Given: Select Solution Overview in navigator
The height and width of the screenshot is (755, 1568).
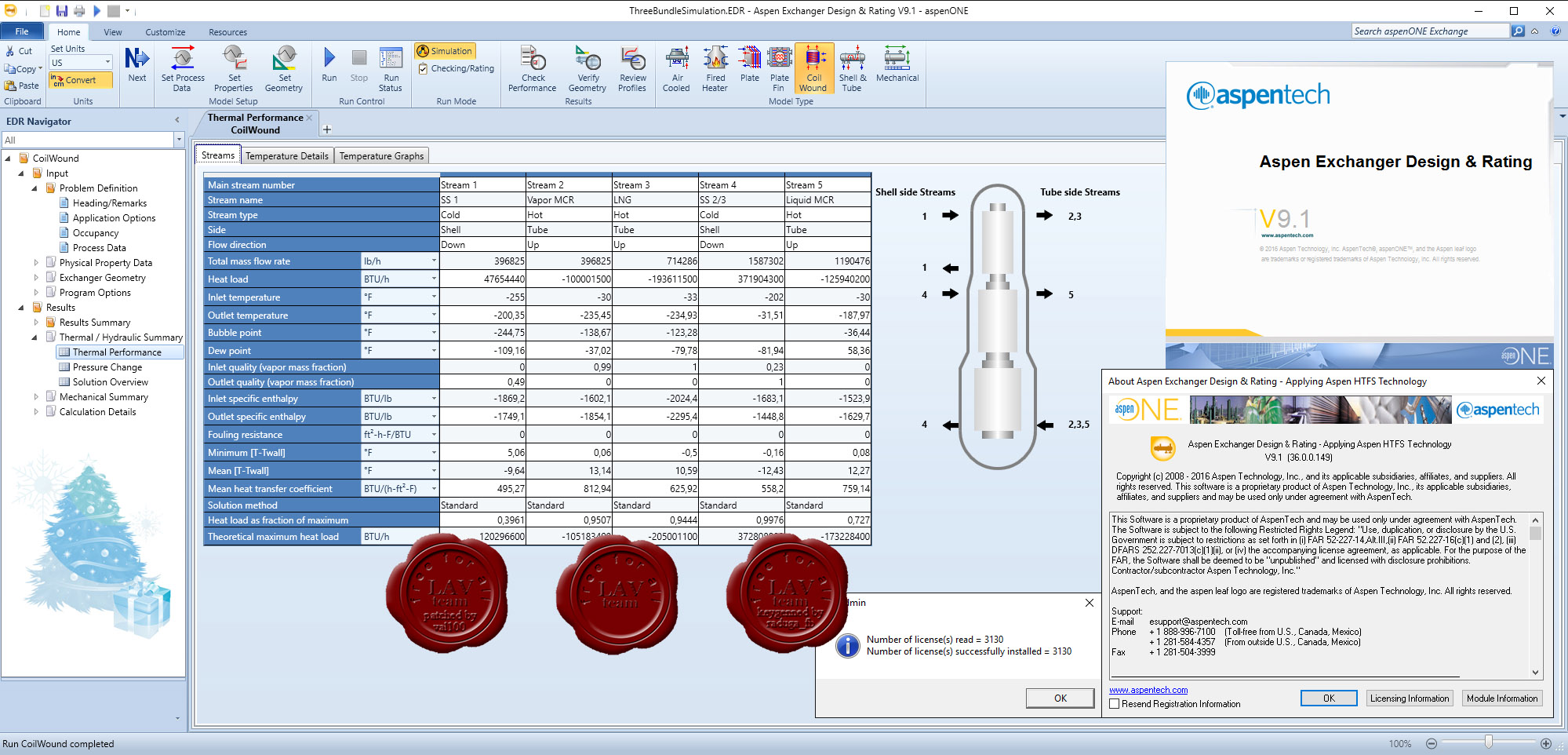Looking at the screenshot, I should [x=111, y=382].
